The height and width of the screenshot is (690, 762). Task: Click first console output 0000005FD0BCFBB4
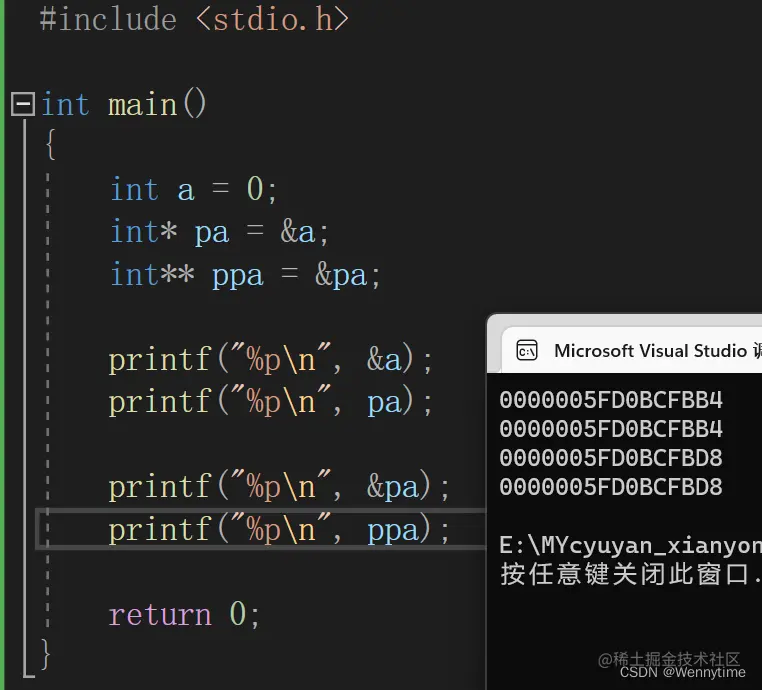pos(611,400)
